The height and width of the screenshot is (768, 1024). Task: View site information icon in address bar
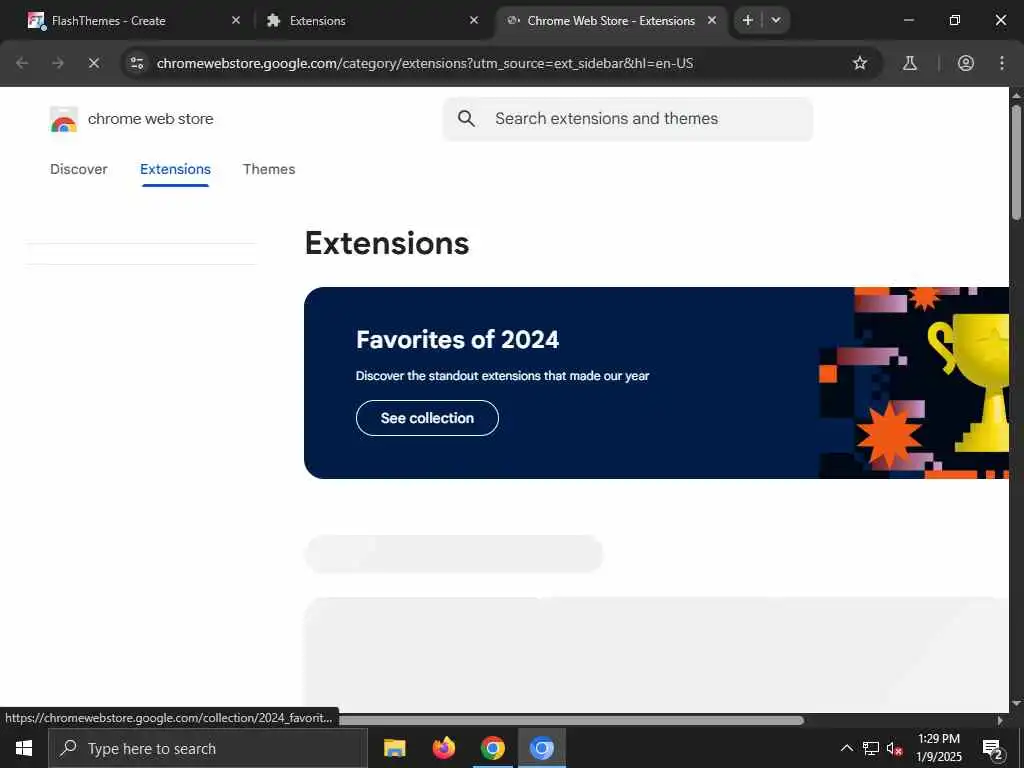[136, 63]
